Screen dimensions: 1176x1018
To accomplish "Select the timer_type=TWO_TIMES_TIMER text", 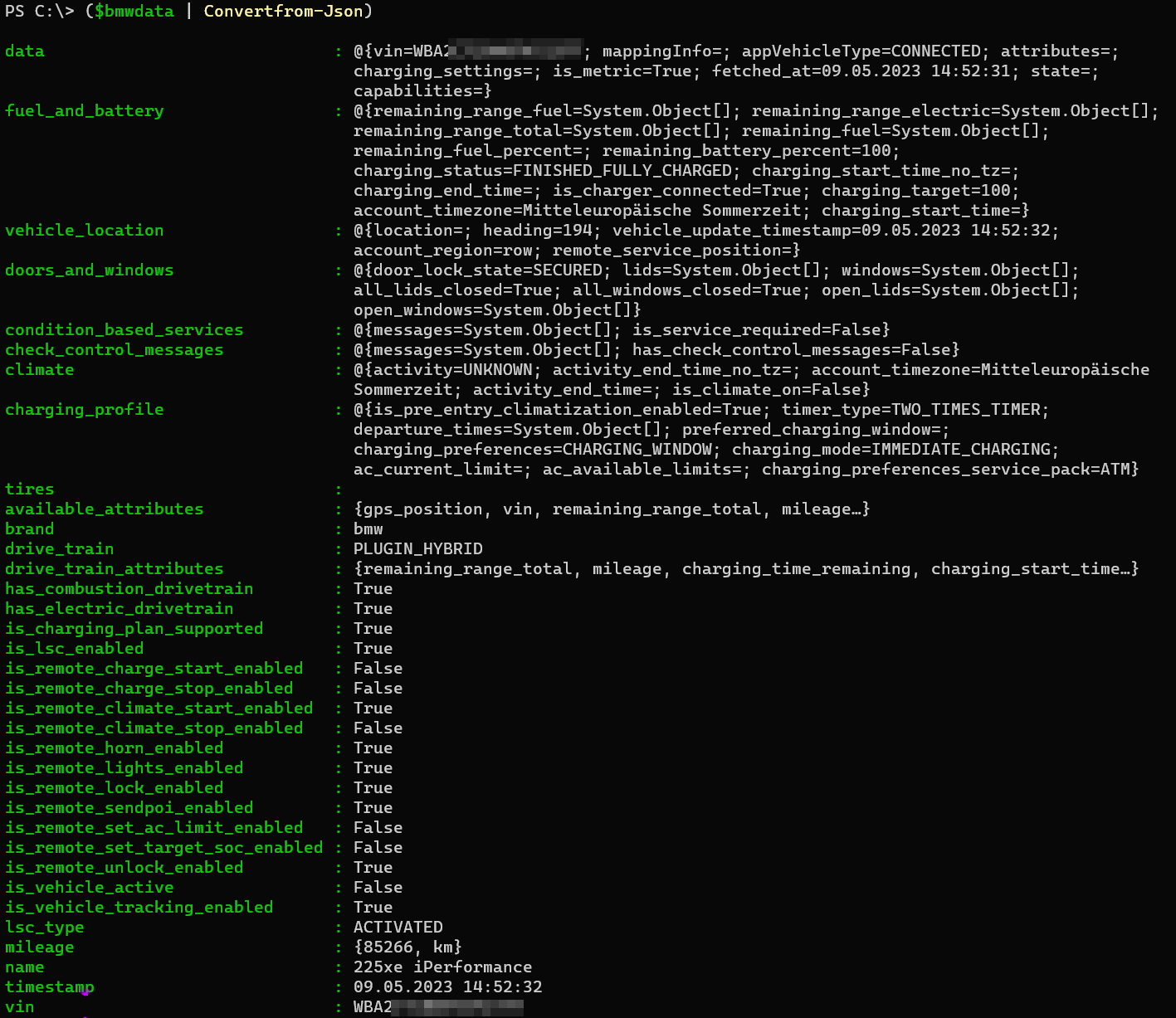I will click(x=911, y=409).
